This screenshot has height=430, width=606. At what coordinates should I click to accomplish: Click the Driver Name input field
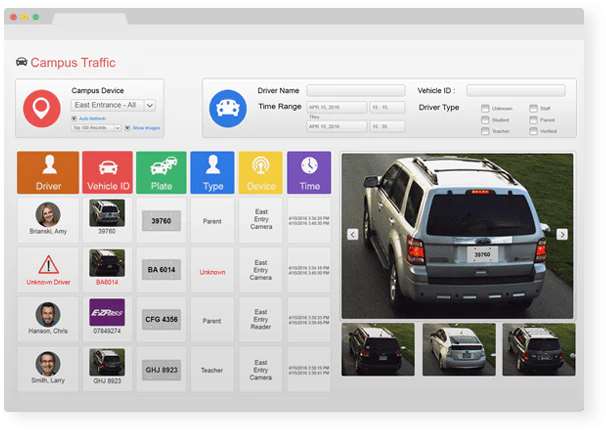point(356,90)
